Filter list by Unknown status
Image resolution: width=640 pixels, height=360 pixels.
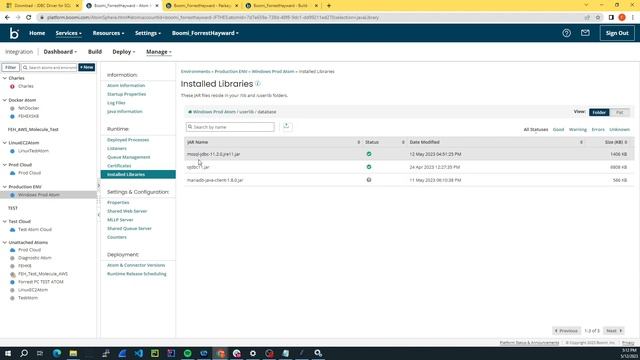[619, 129]
